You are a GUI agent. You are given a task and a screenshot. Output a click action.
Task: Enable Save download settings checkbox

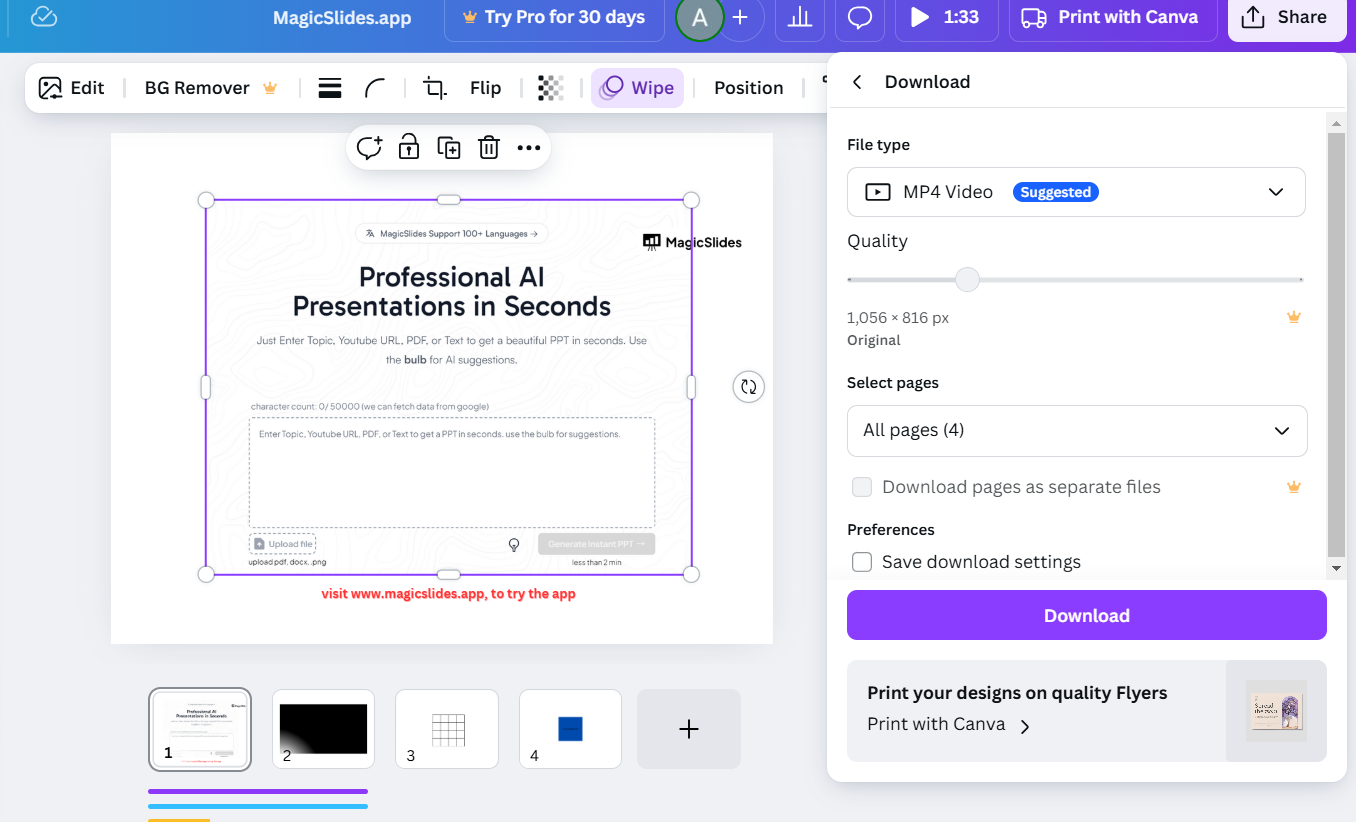click(862, 562)
